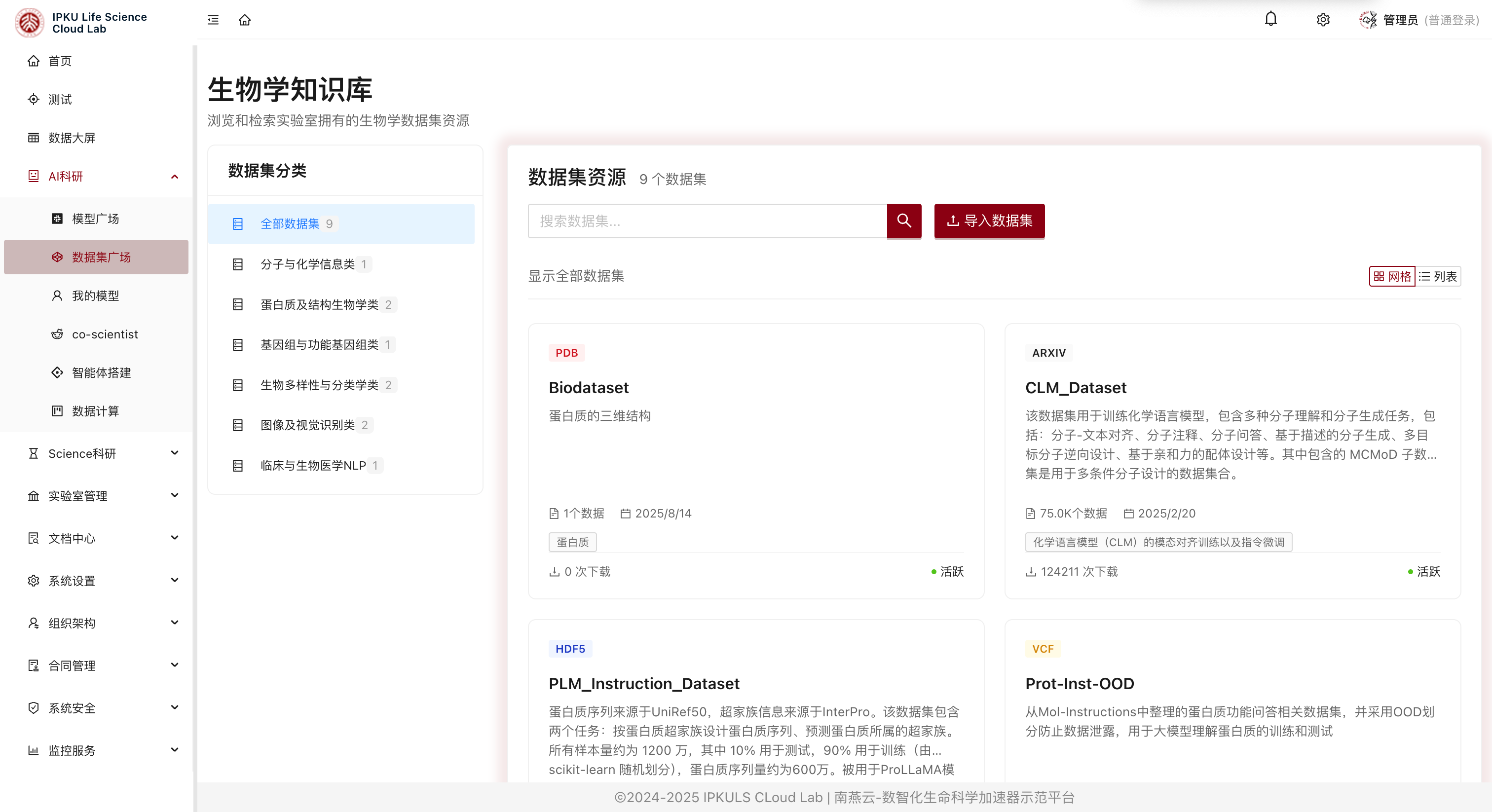Select the 蛋白质 tag on Biodataset
The image size is (1492, 812).
click(572, 542)
